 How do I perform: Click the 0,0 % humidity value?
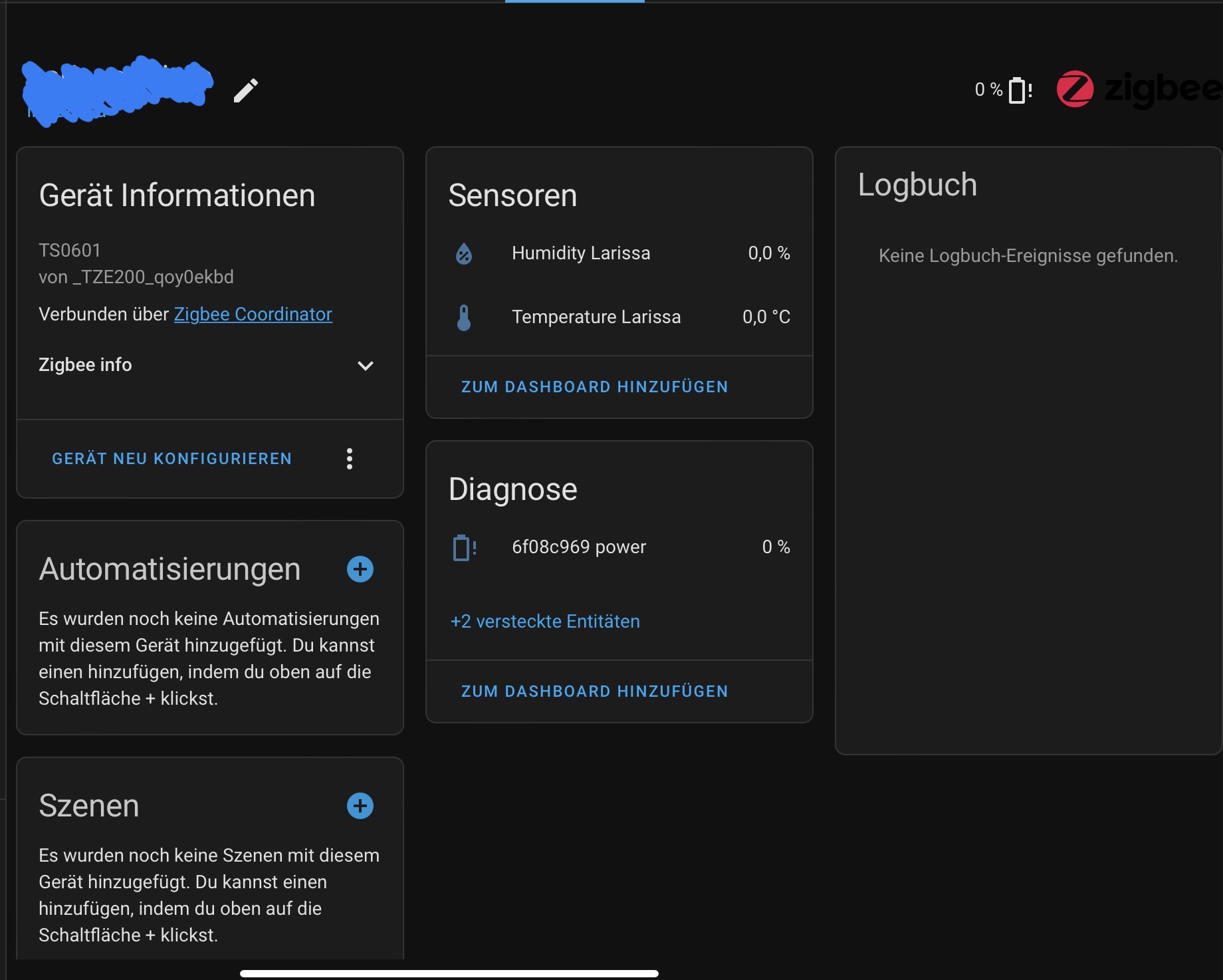[x=769, y=253]
